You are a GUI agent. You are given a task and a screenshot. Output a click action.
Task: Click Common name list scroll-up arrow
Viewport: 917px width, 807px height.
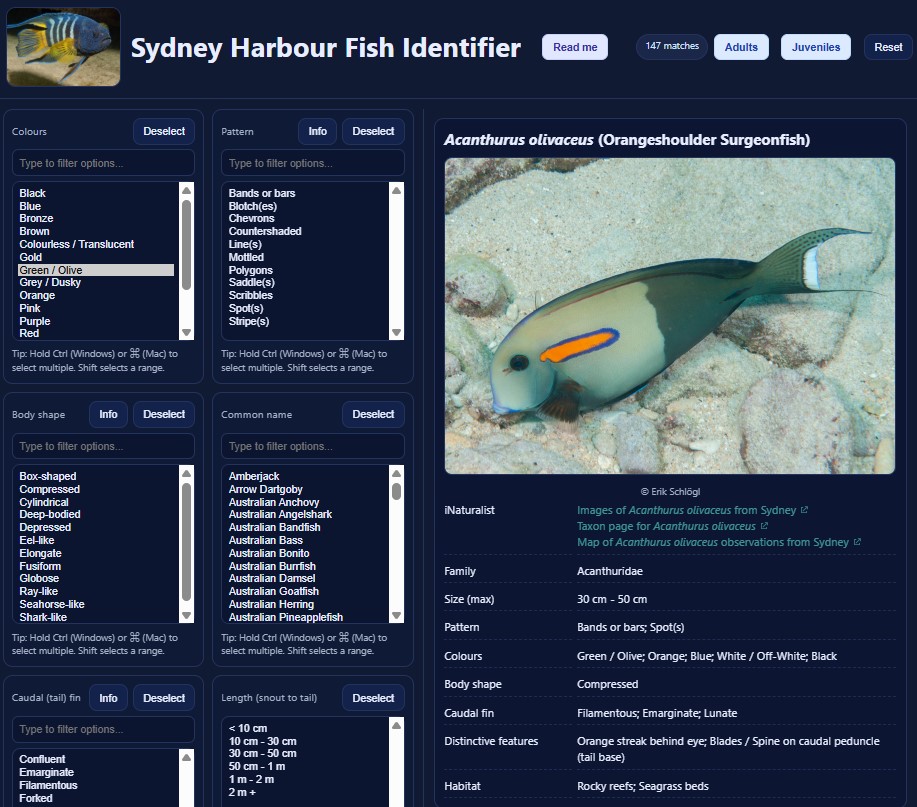(397, 473)
